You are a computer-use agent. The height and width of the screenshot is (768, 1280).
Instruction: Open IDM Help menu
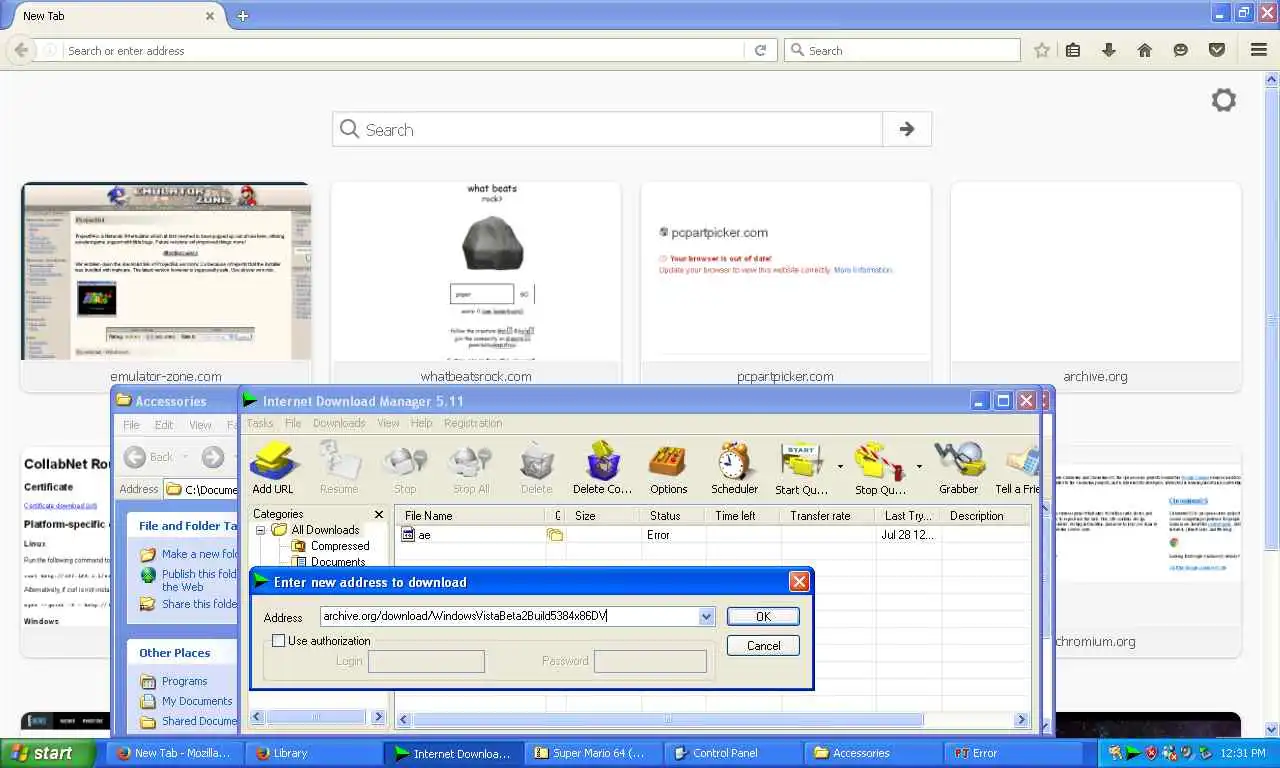pyautogui.click(x=422, y=423)
